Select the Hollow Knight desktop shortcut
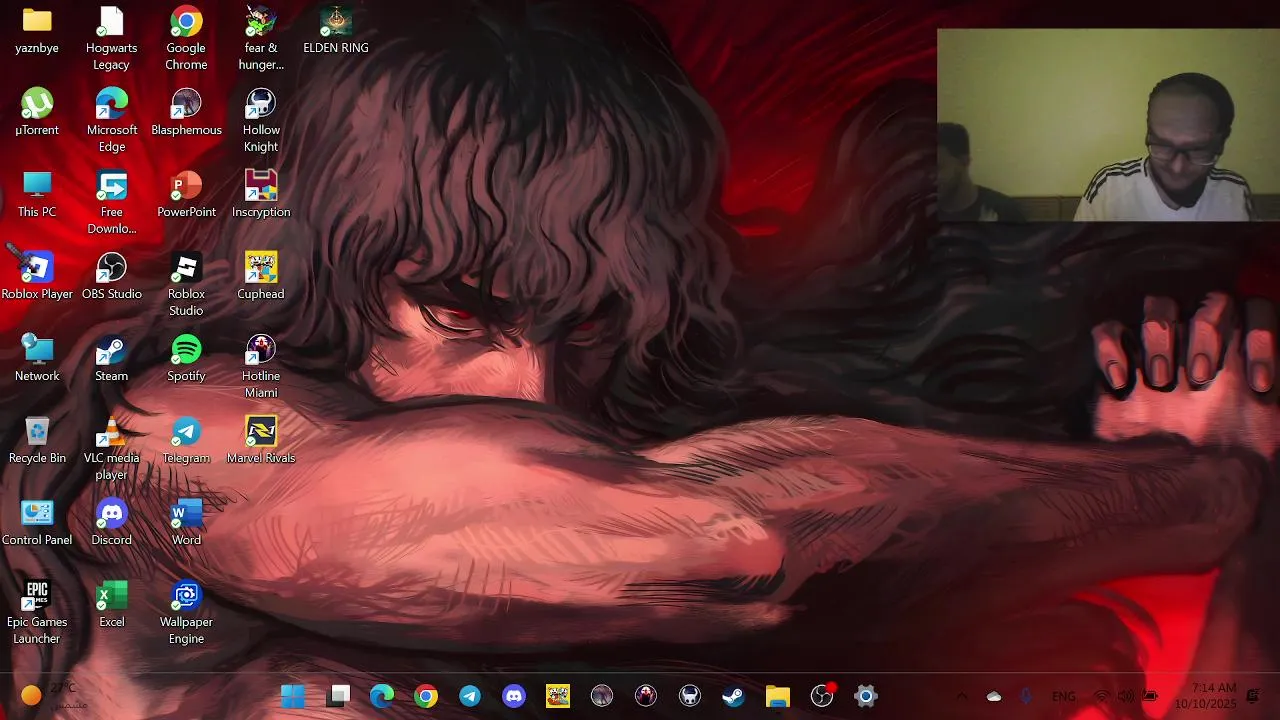The image size is (1280, 720). tap(261, 121)
